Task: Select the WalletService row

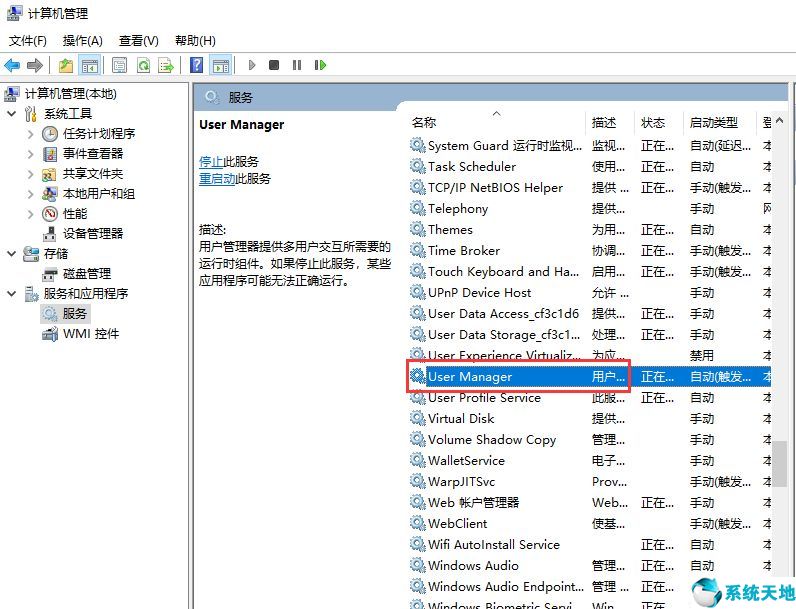Action: [x=590, y=461]
